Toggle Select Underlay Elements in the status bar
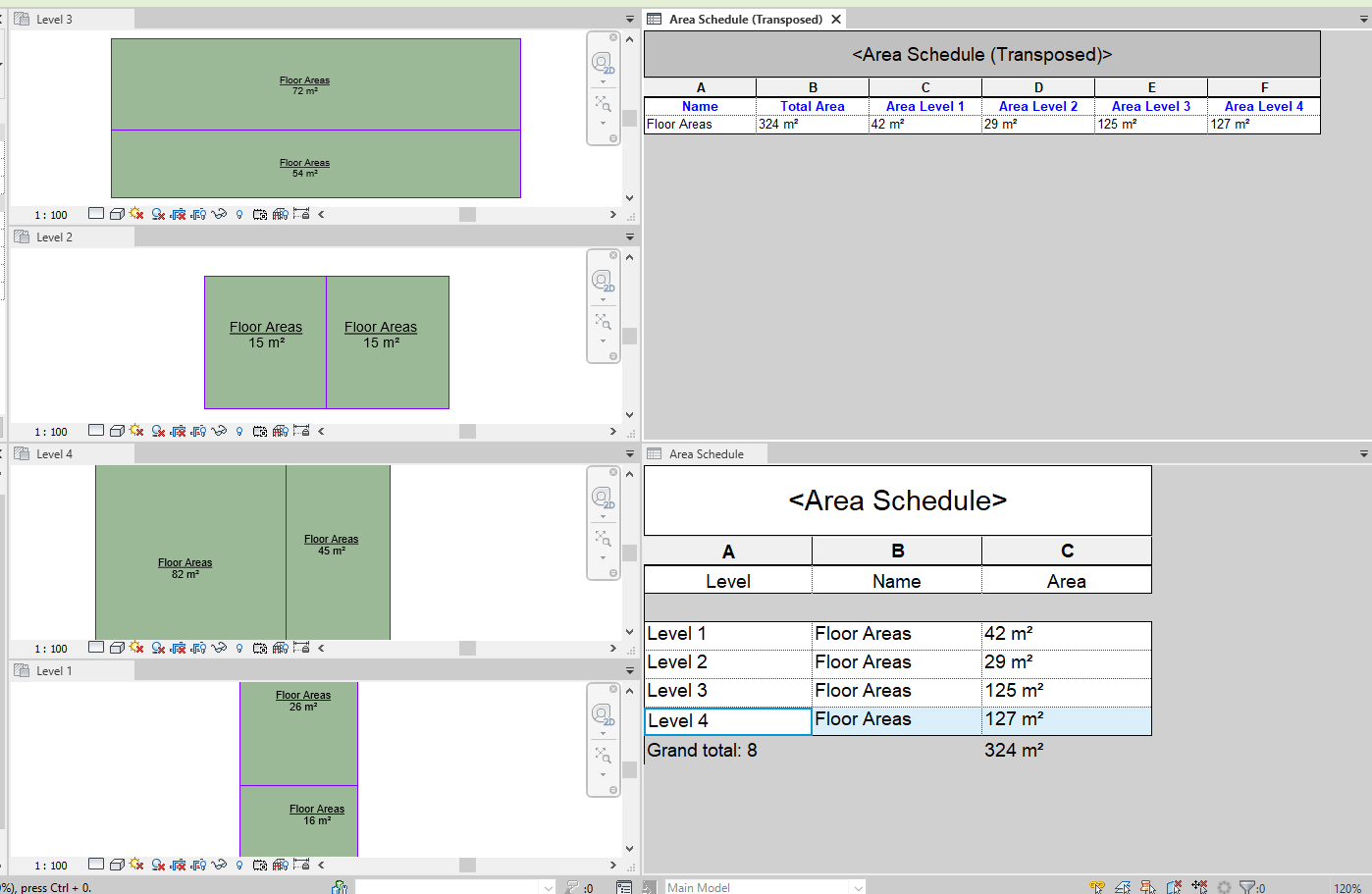1372x894 pixels. tap(1122, 886)
